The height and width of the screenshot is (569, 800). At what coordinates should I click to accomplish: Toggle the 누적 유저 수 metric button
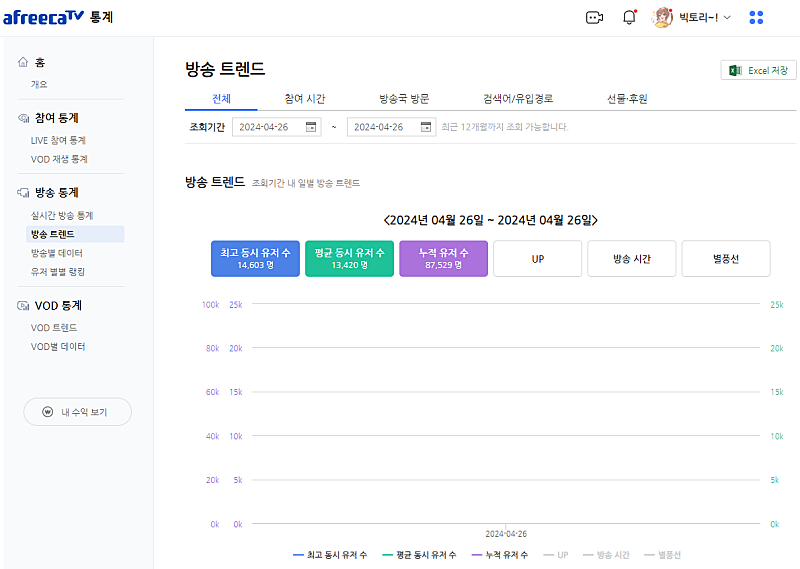(x=443, y=258)
